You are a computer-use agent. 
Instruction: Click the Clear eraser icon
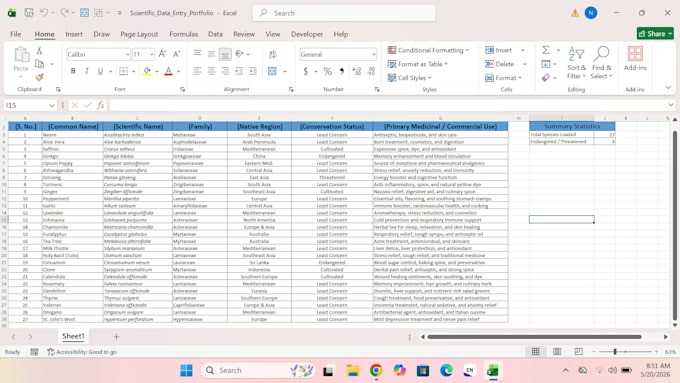[546, 78]
